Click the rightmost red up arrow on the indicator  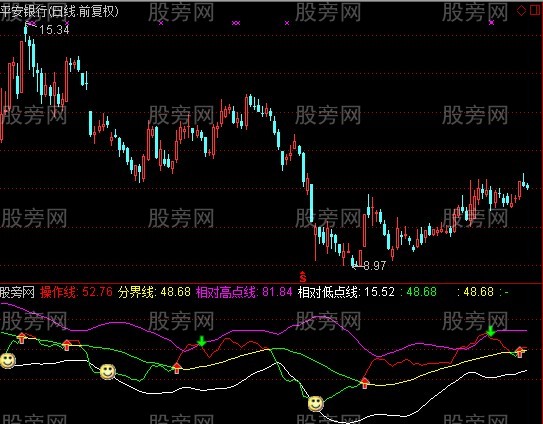point(519,352)
